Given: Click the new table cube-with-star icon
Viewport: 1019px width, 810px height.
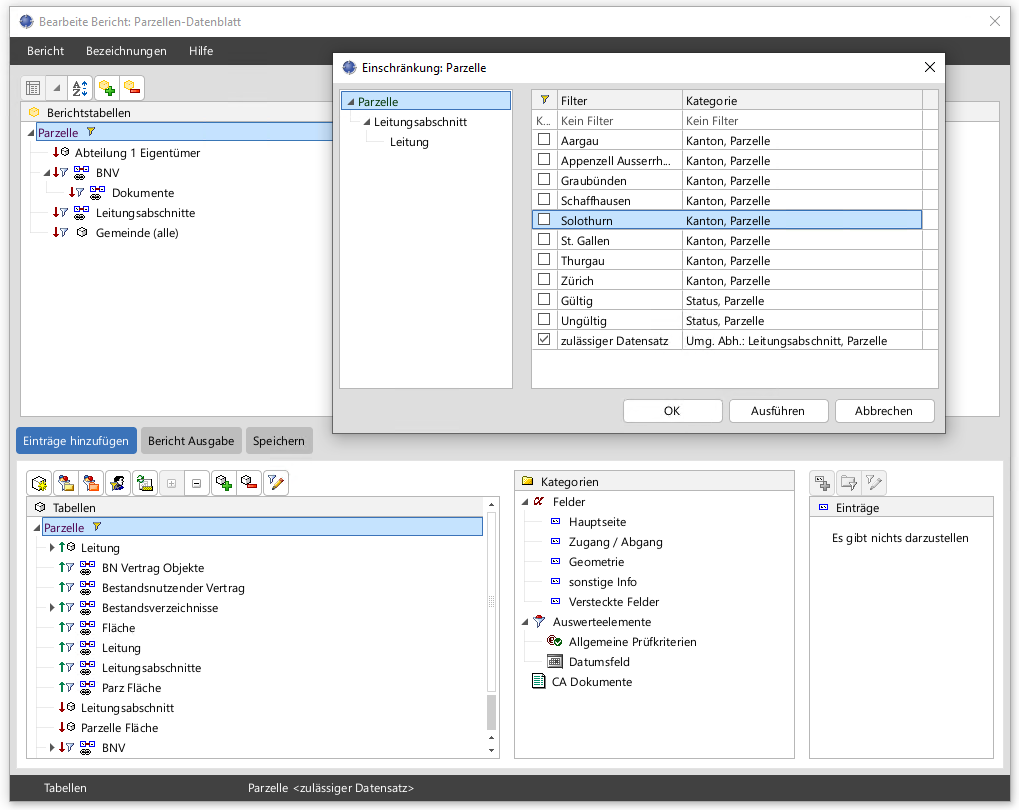Looking at the screenshot, I should tap(39, 483).
